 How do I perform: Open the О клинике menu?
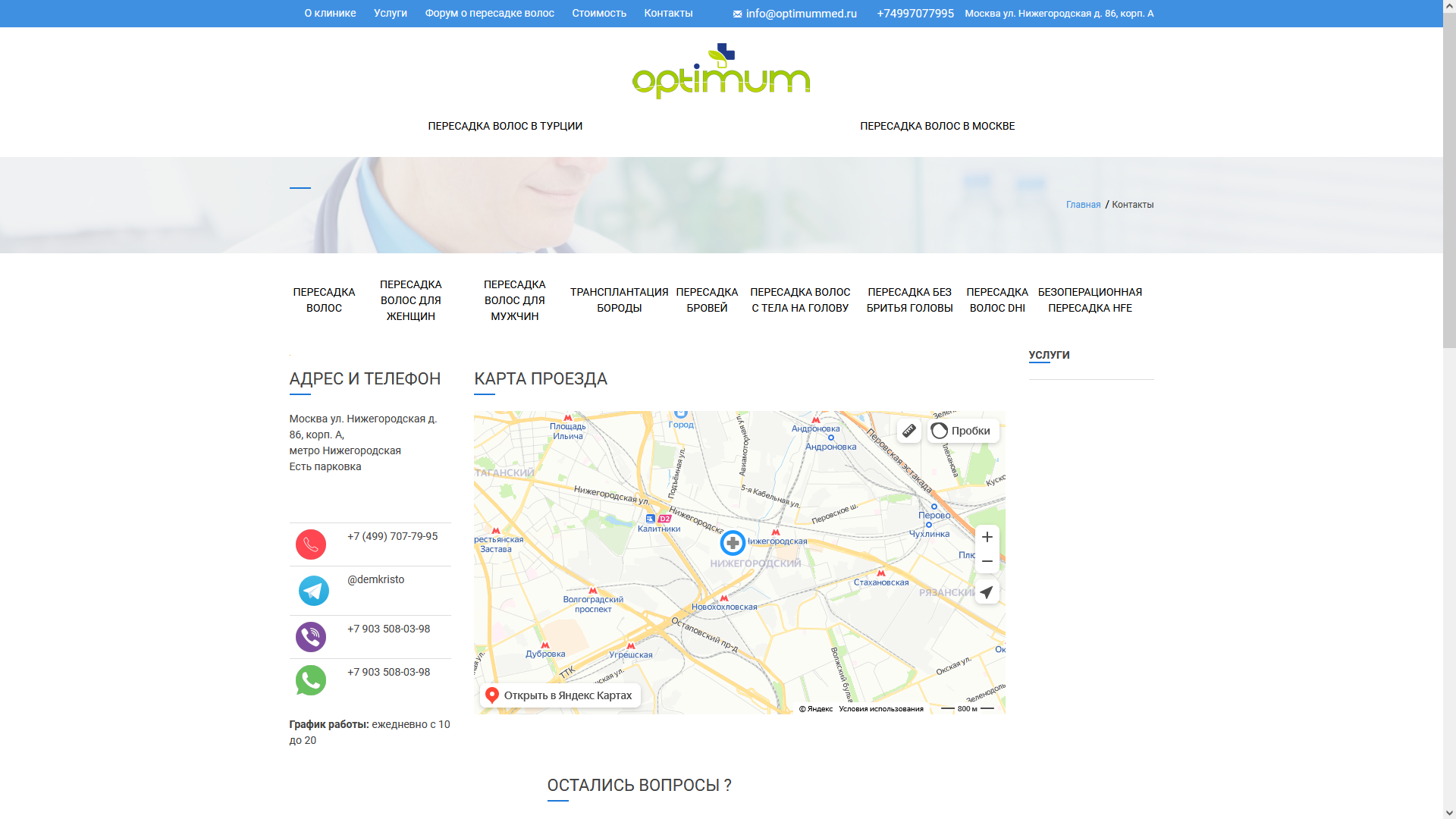click(330, 13)
